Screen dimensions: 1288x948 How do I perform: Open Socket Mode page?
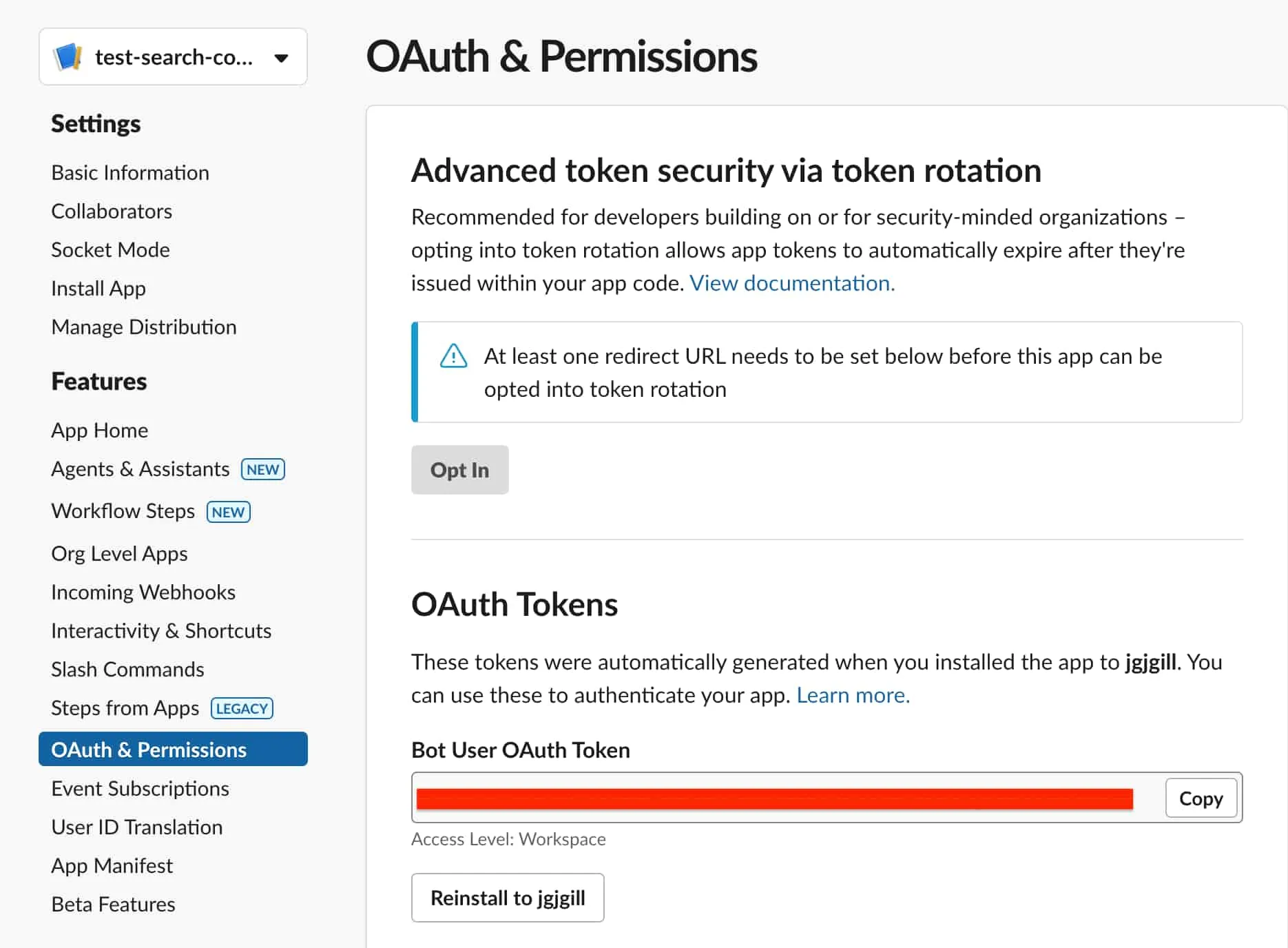pos(110,249)
